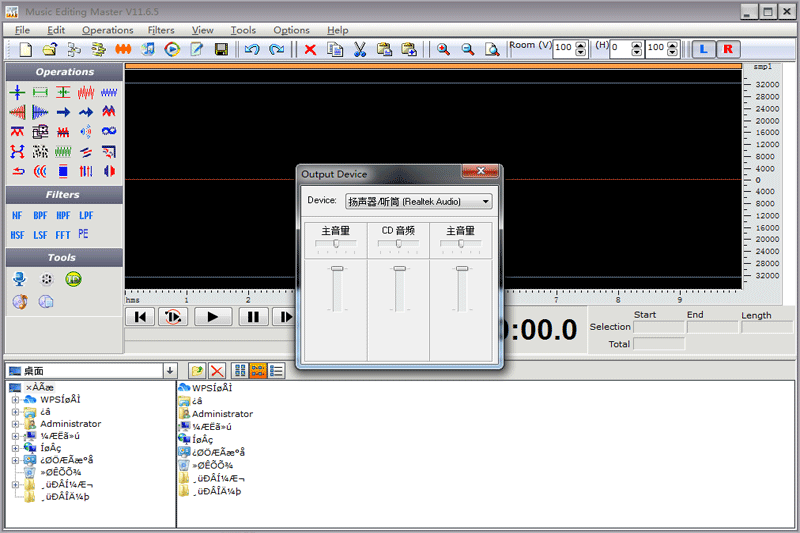The image size is (800, 533).
Task: Create a new file with the blank page icon
Action: (x=26, y=49)
